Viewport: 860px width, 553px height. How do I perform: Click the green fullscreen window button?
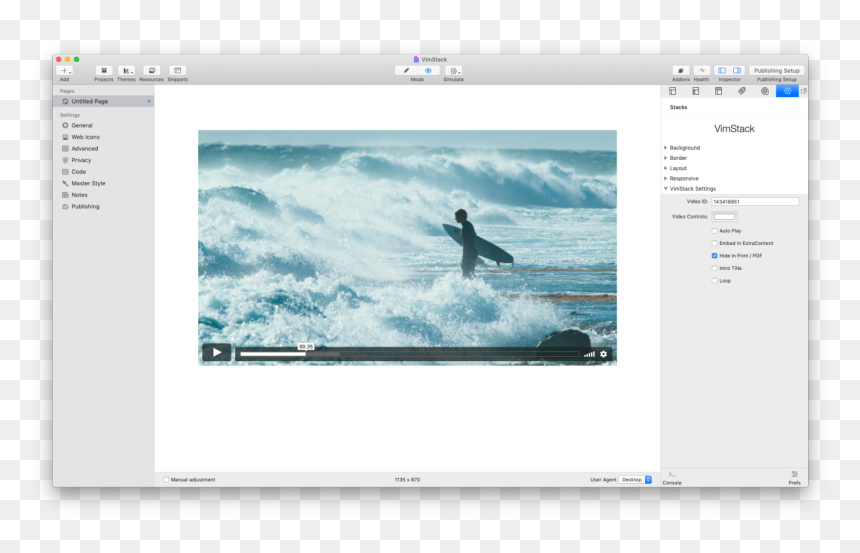[77, 59]
